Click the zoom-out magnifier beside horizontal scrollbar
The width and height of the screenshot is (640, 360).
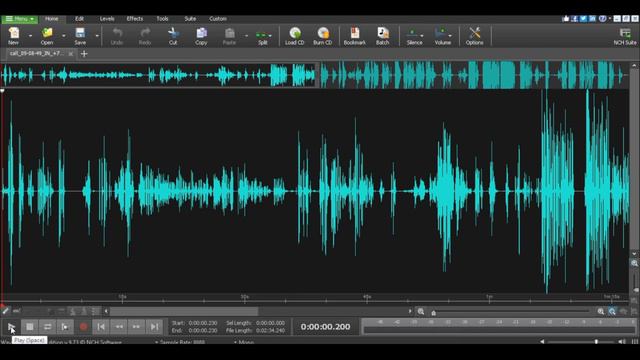pyautogui.click(x=421, y=311)
